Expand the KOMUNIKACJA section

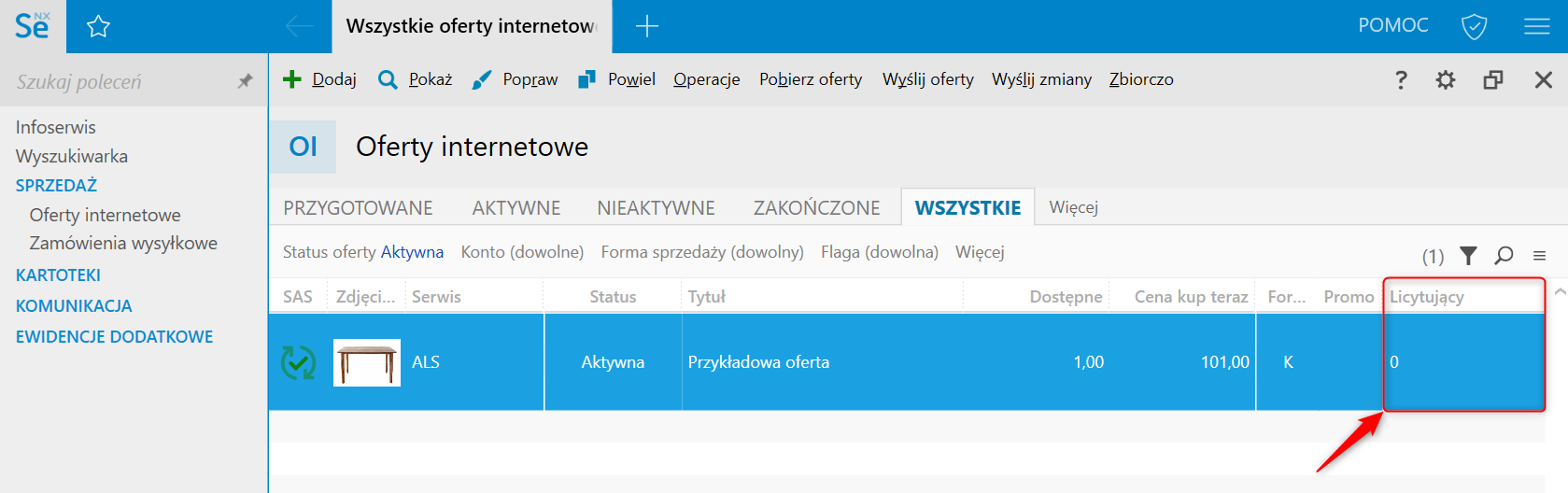pos(74,305)
